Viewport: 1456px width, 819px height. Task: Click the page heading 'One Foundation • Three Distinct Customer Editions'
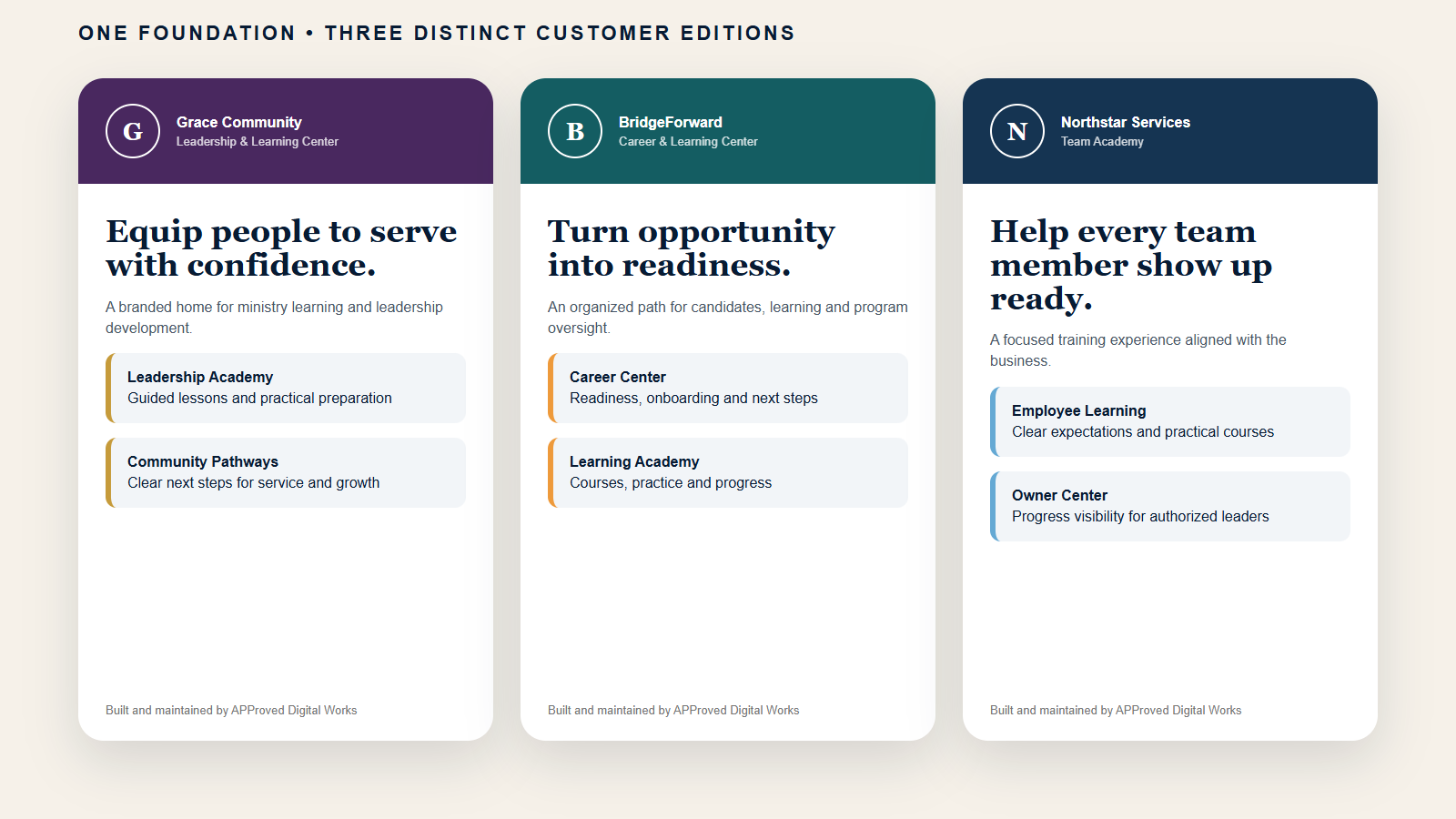coord(437,34)
